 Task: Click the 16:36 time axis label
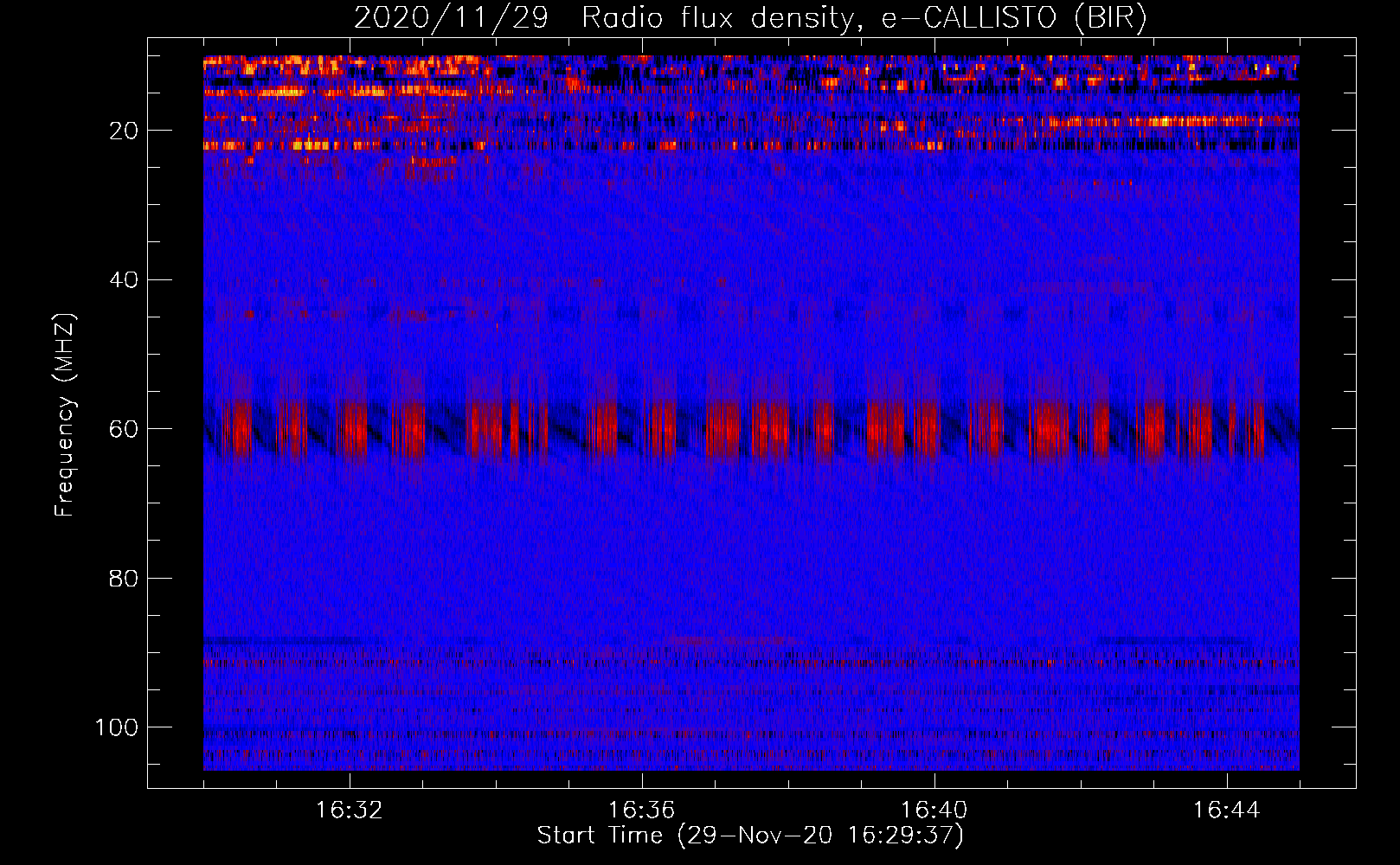point(642,811)
